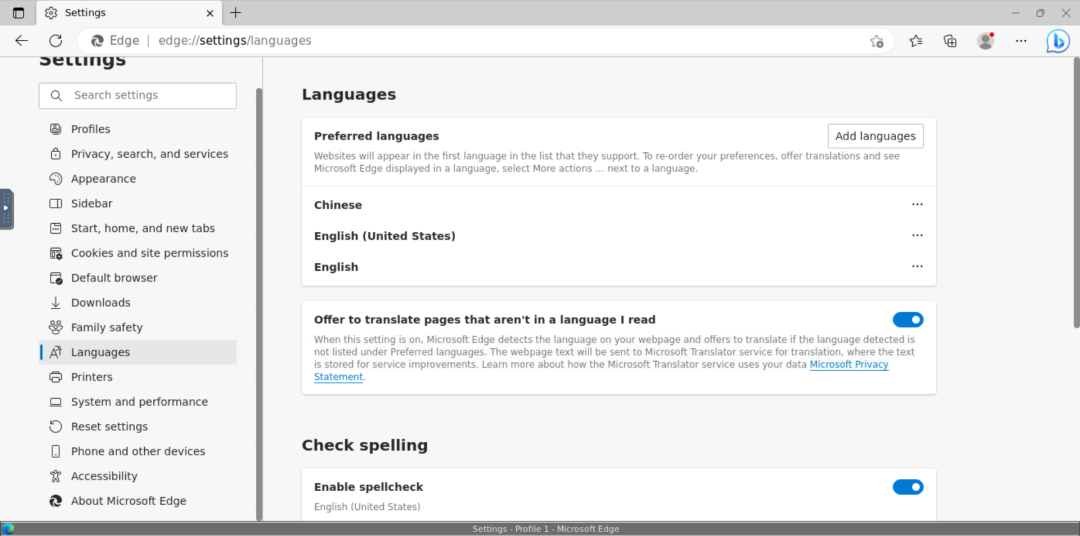
Task: Click the Accessibility figure icon
Action: click(x=56, y=476)
